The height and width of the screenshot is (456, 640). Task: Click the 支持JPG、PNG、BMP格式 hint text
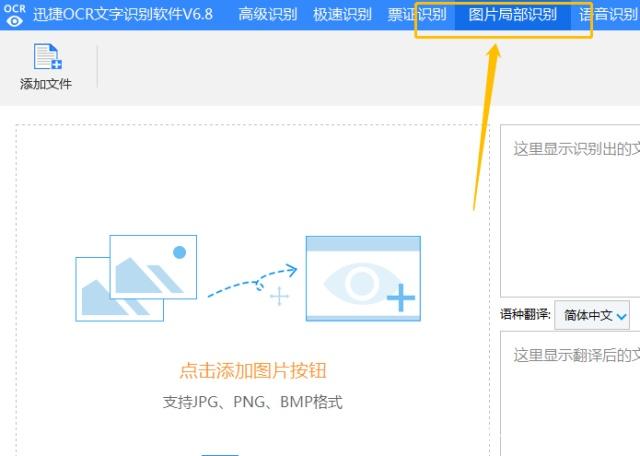point(253,402)
